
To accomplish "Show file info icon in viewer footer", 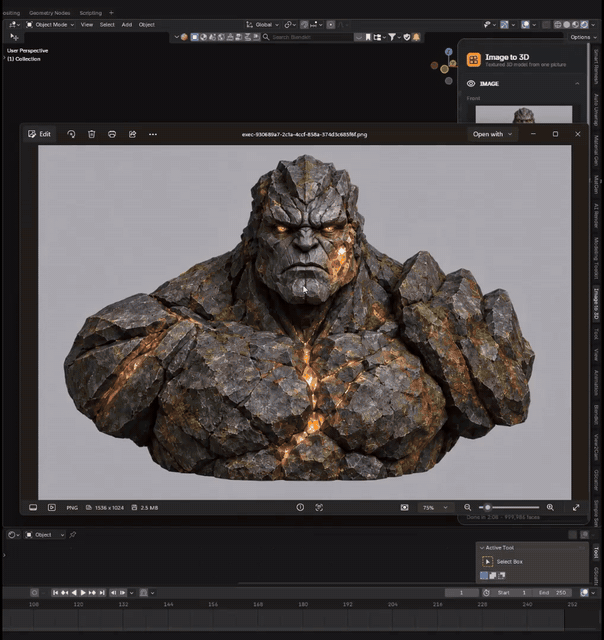I will (300, 507).
